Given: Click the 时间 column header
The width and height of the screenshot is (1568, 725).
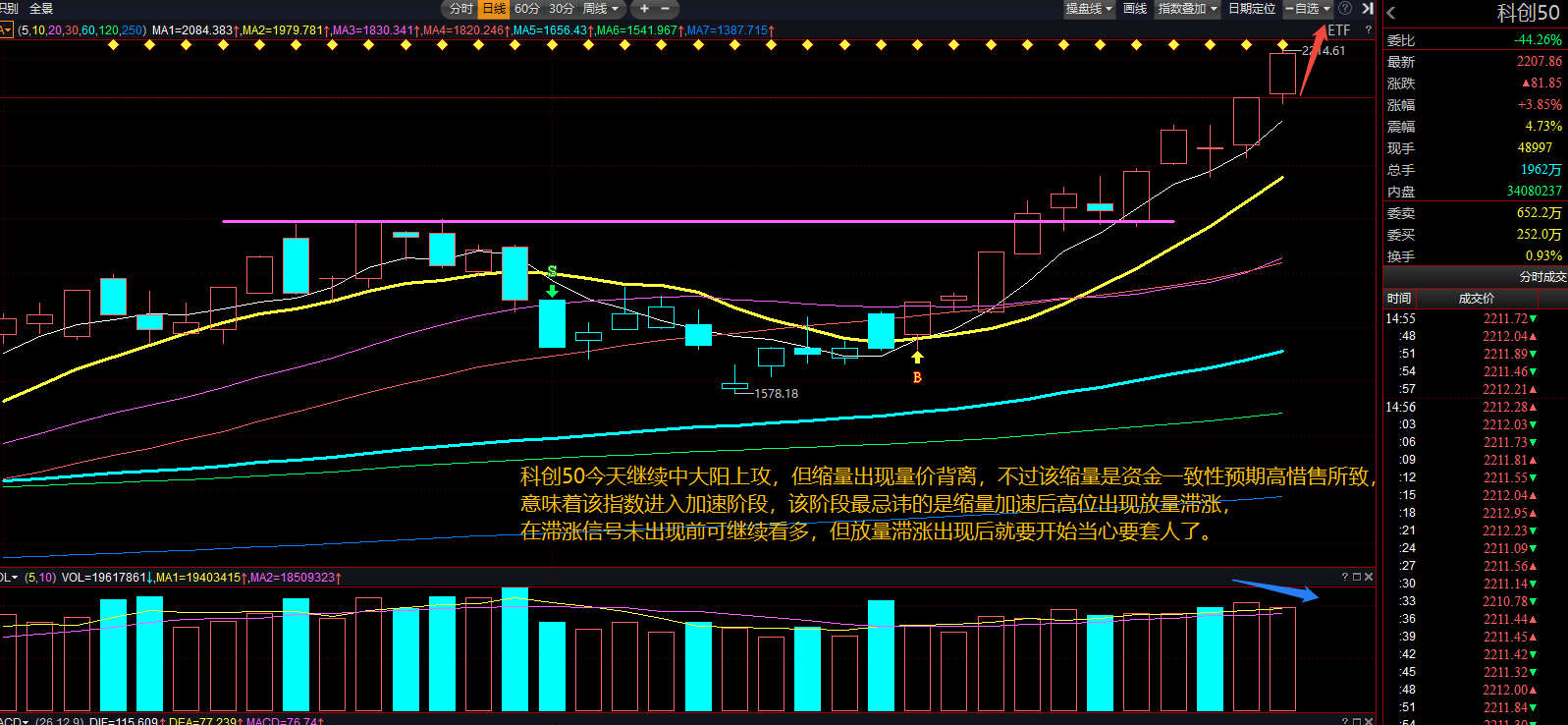Looking at the screenshot, I should (1399, 299).
